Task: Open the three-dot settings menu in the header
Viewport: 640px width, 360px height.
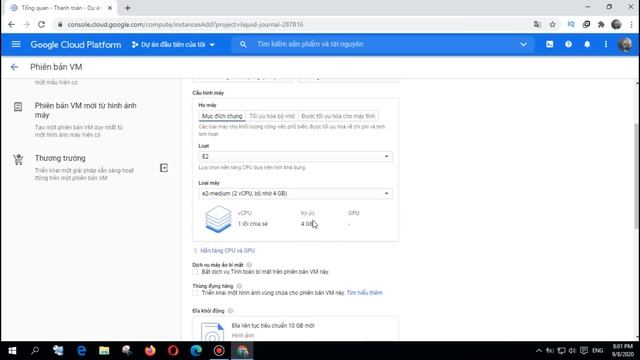Action: [x=606, y=44]
